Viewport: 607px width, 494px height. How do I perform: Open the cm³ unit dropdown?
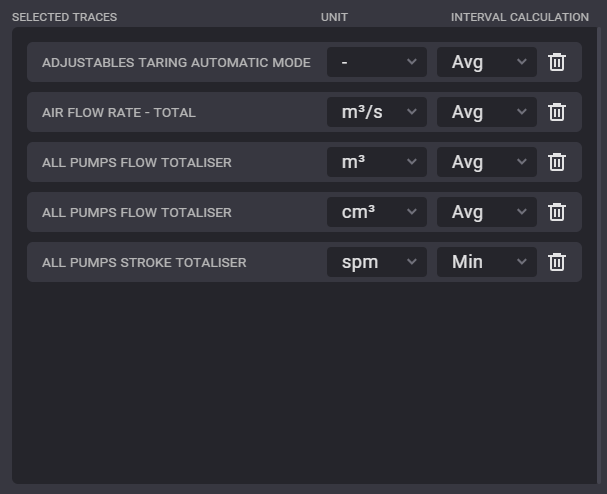(377, 212)
